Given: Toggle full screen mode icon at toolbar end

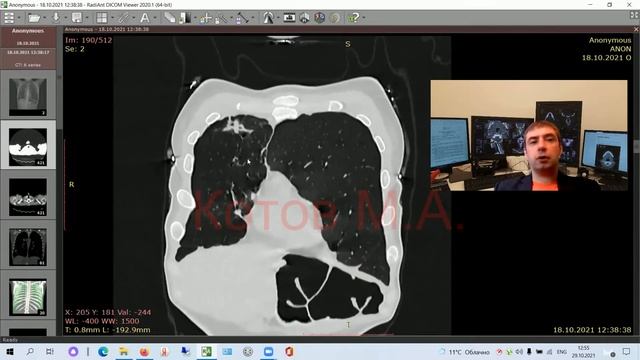Looking at the screenshot, I should pos(634,16).
